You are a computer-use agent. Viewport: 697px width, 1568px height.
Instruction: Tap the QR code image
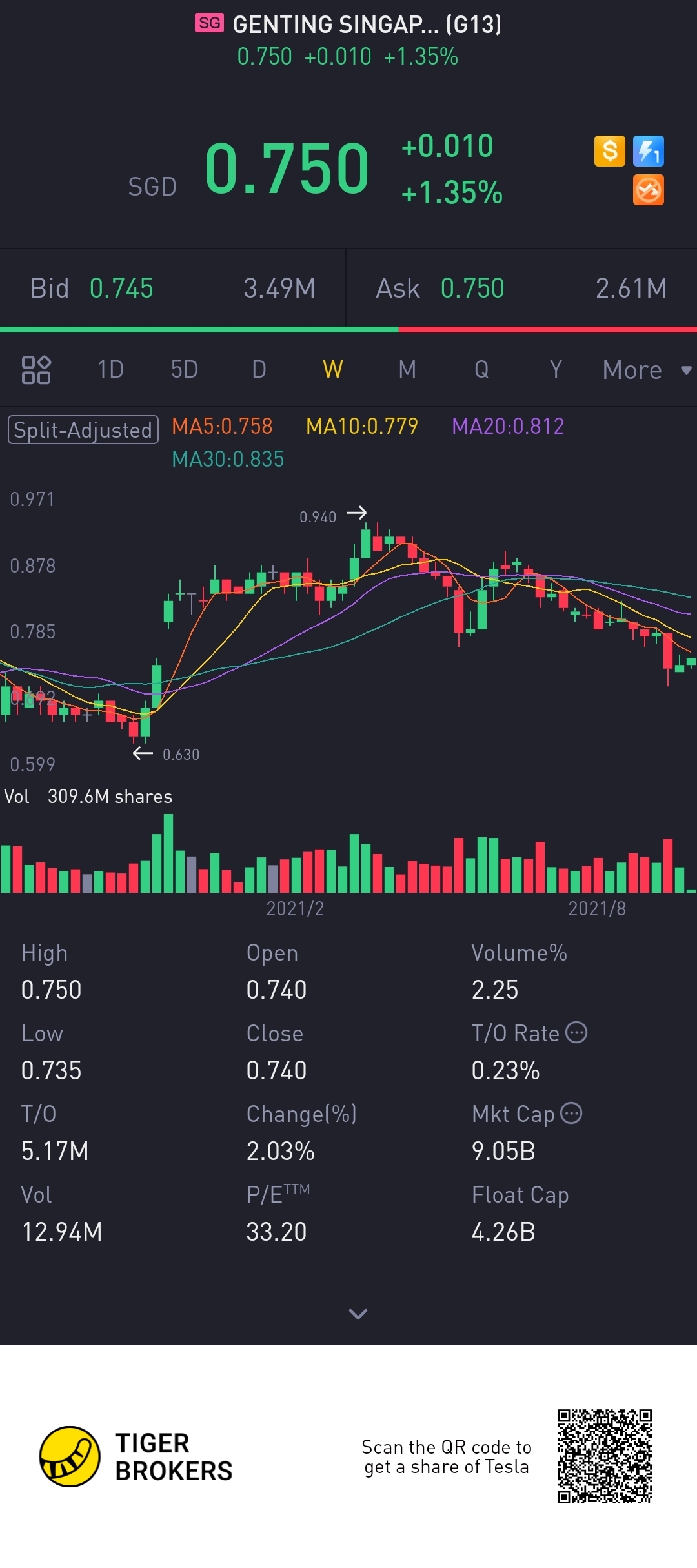605,1456
